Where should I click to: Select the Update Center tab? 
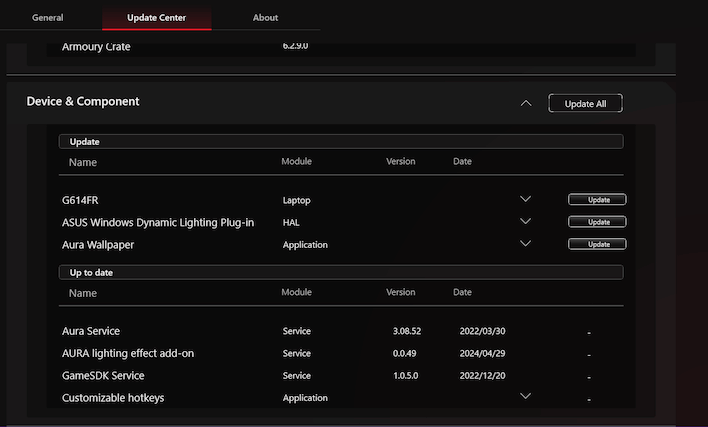click(156, 18)
